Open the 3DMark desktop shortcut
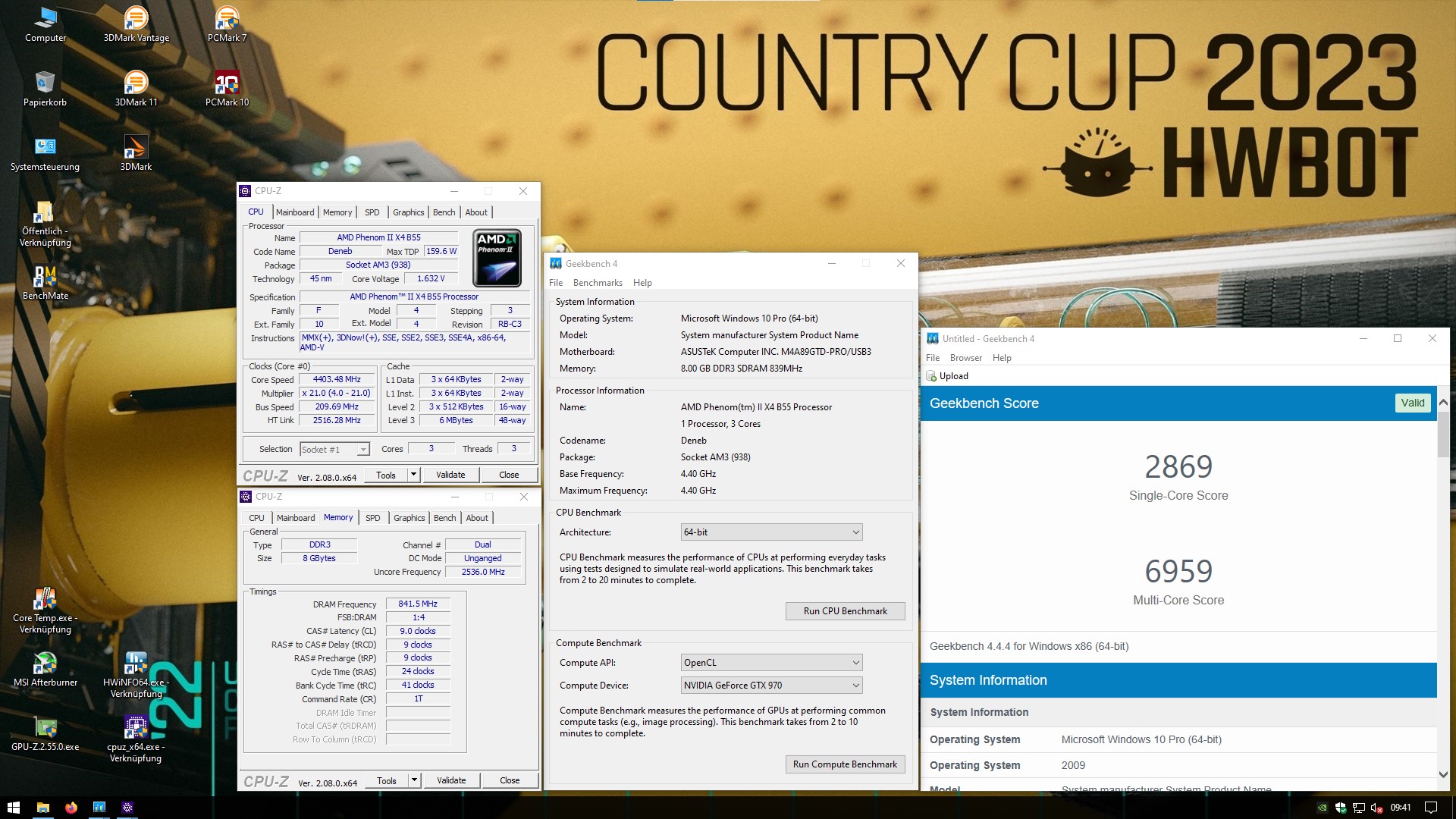Image resolution: width=1456 pixels, height=819 pixels. tap(136, 154)
